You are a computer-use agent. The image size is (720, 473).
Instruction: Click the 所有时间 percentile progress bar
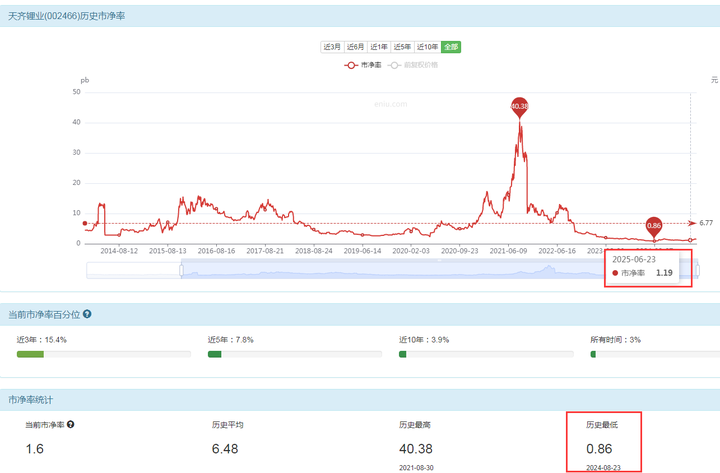(655, 354)
